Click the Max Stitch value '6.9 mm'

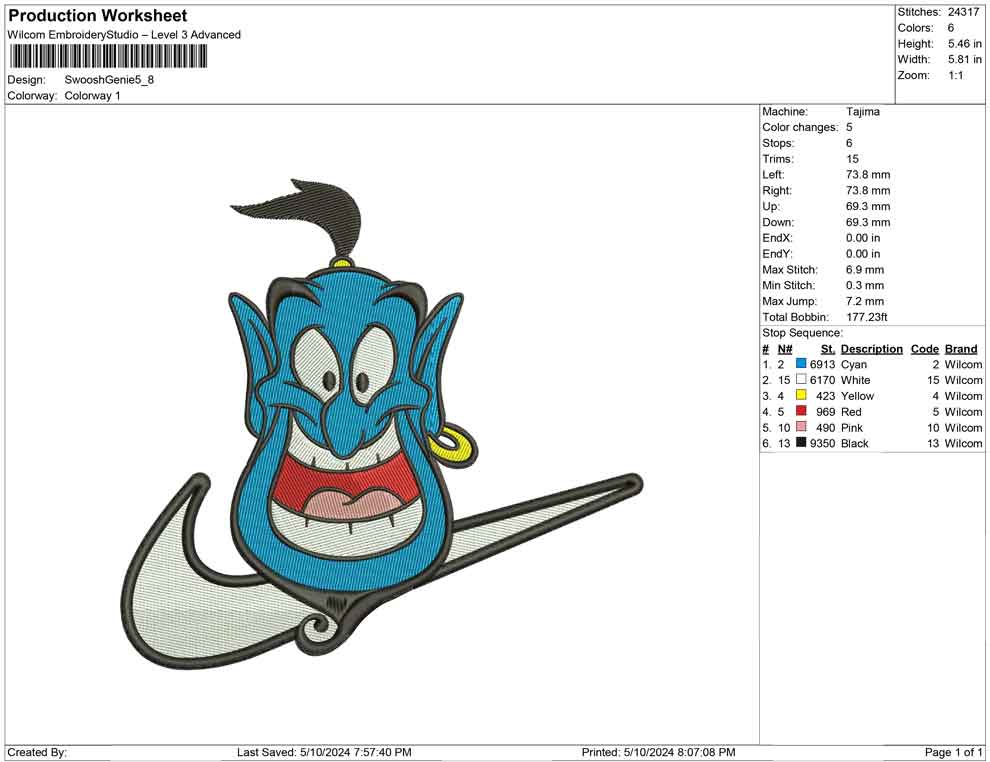[865, 270]
